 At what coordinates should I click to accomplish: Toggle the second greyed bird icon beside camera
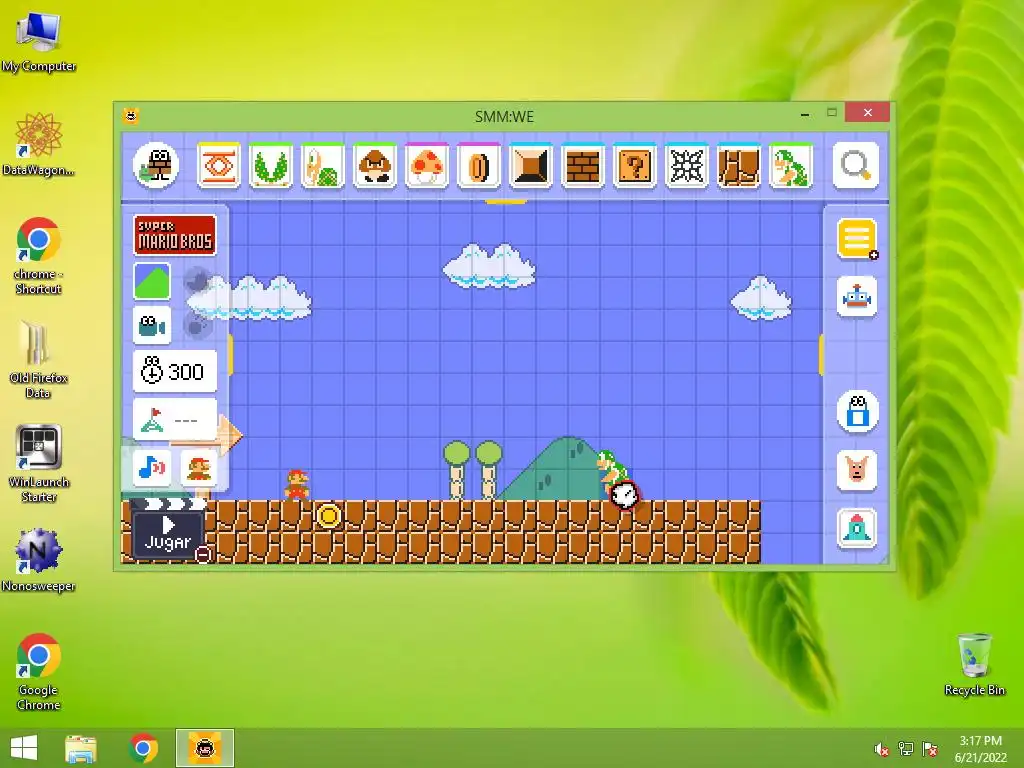tap(196, 325)
